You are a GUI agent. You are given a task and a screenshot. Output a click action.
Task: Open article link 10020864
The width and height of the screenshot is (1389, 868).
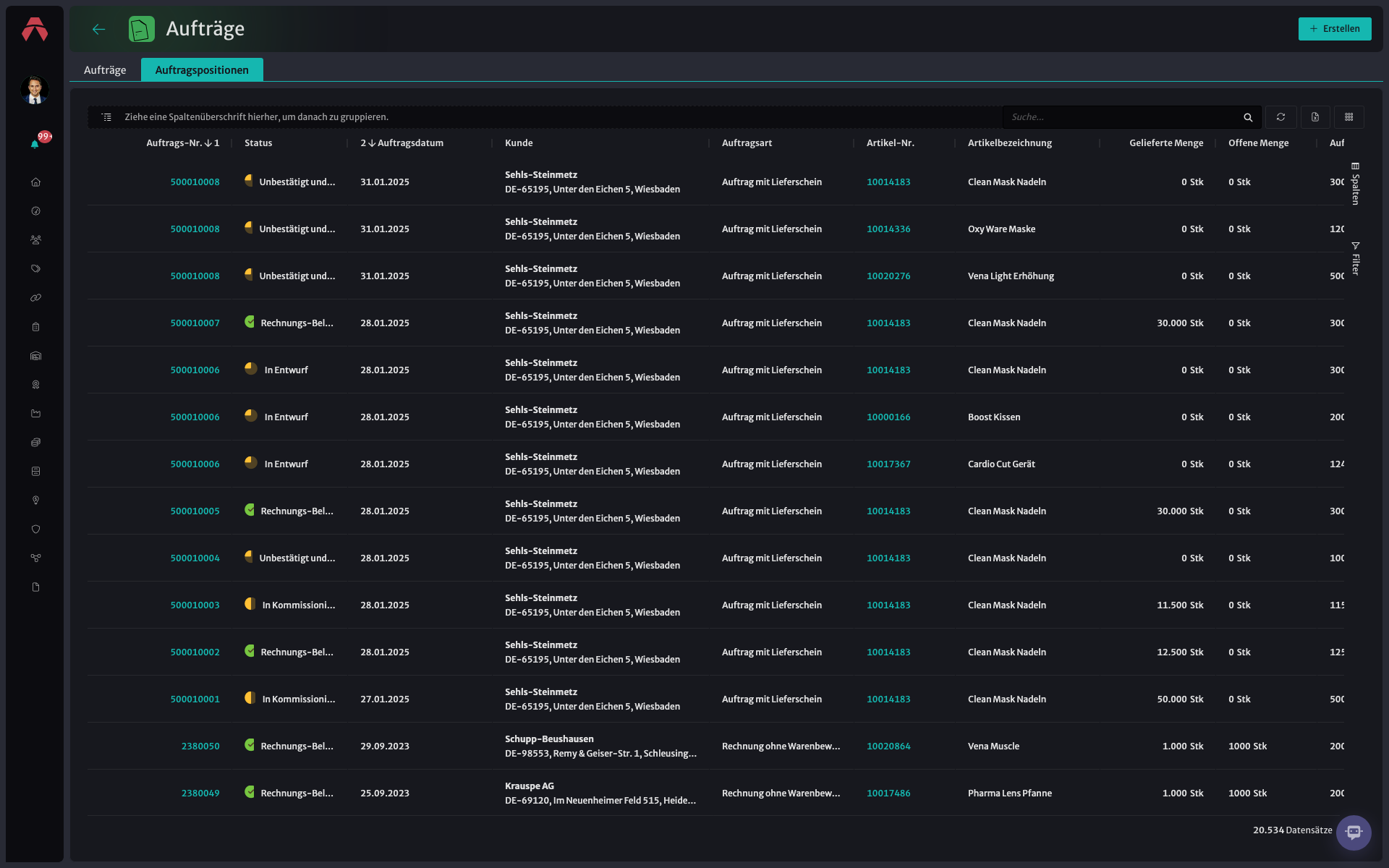coord(888,746)
